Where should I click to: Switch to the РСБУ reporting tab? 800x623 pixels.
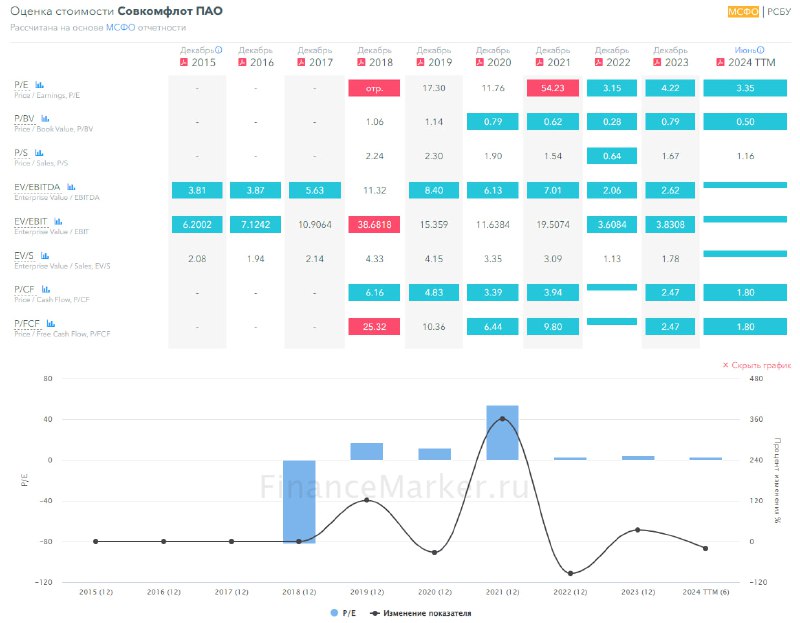coord(779,11)
